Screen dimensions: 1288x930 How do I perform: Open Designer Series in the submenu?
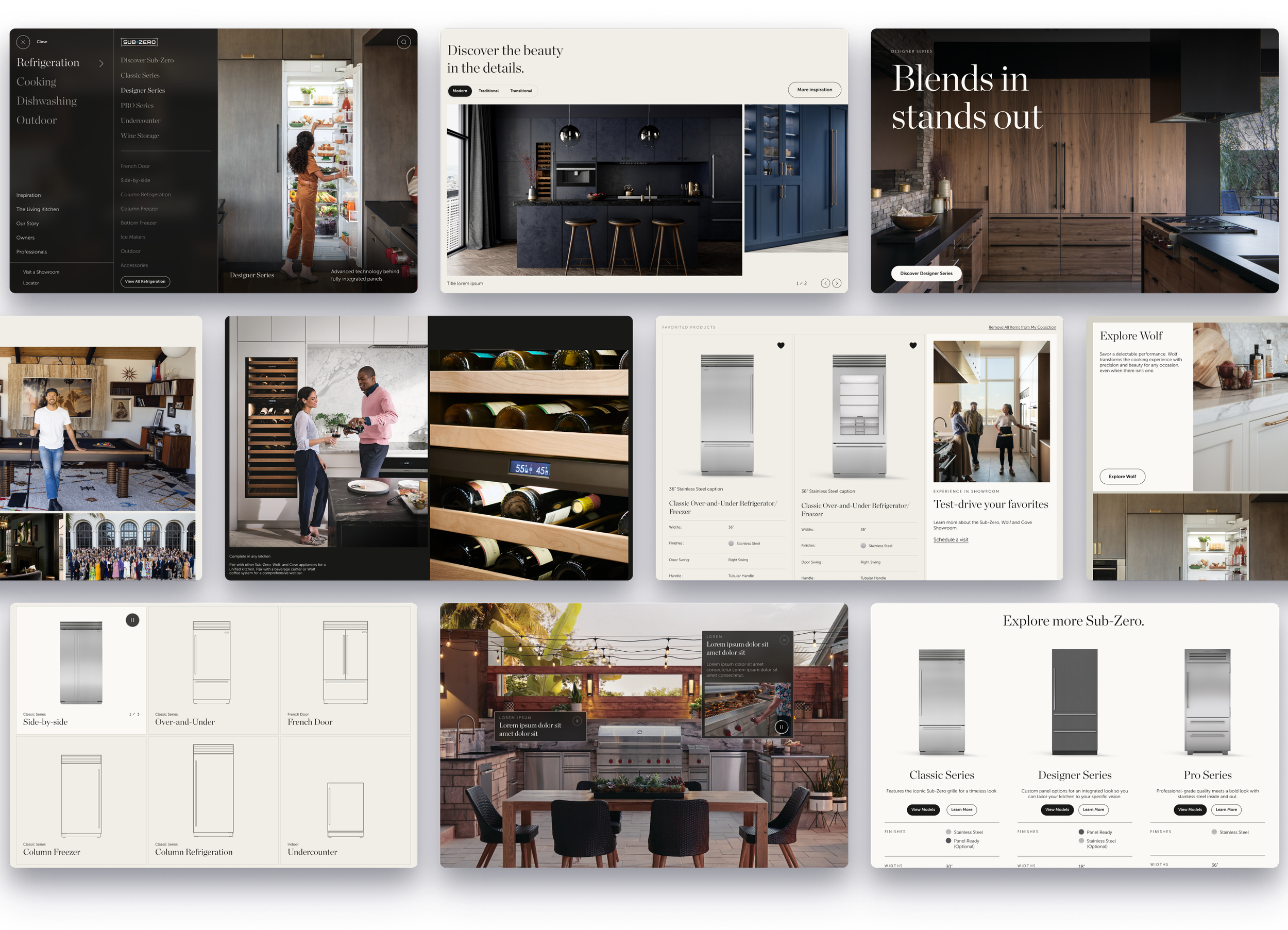point(143,90)
